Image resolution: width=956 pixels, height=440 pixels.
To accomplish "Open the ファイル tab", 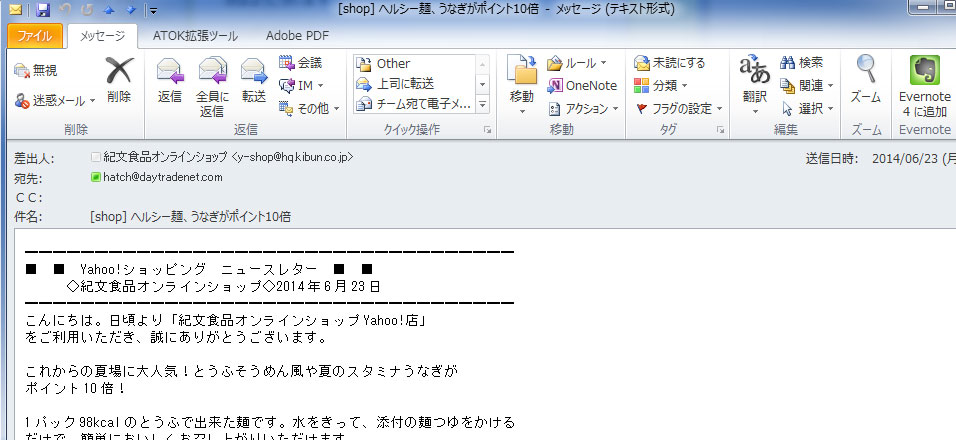I will coord(34,36).
